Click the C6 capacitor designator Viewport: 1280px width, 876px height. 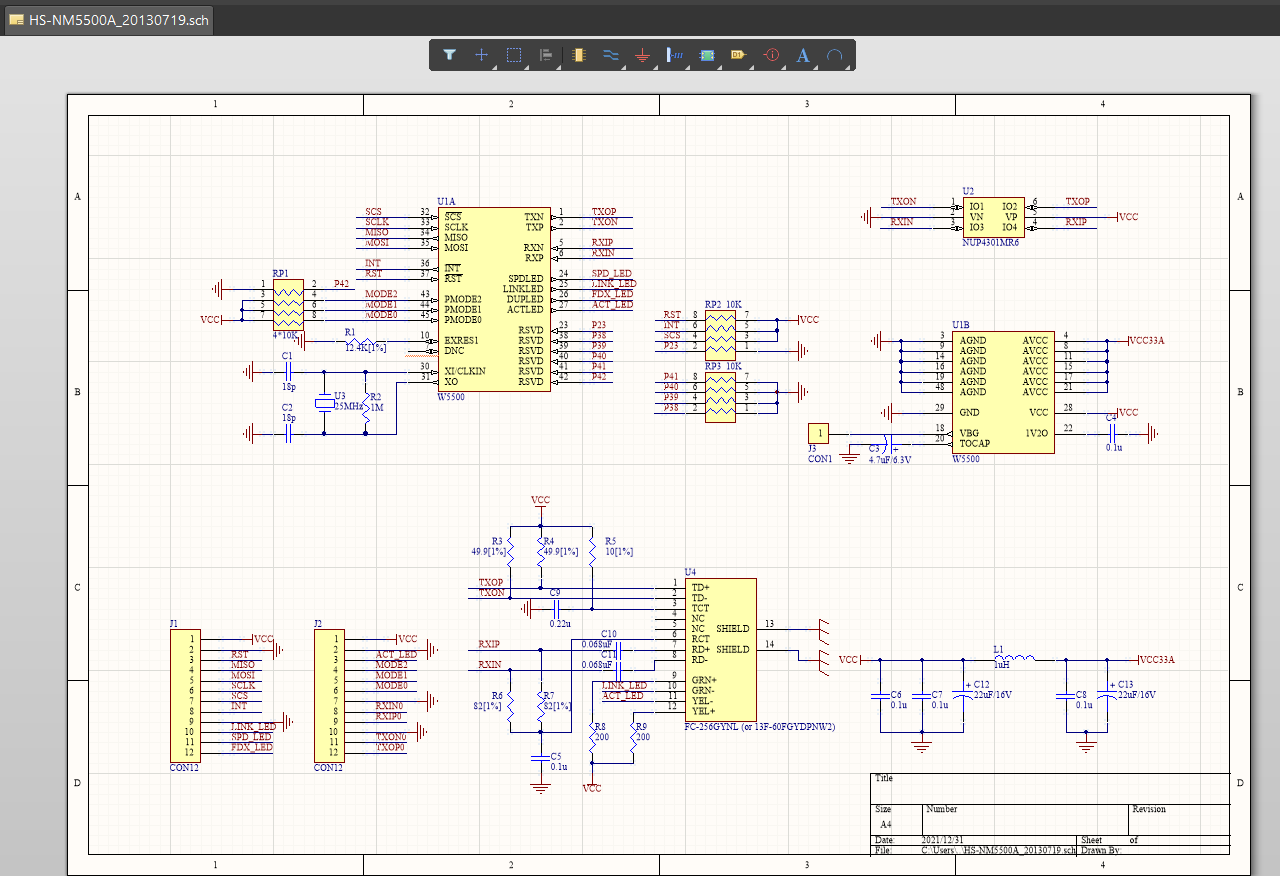pos(896,694)
